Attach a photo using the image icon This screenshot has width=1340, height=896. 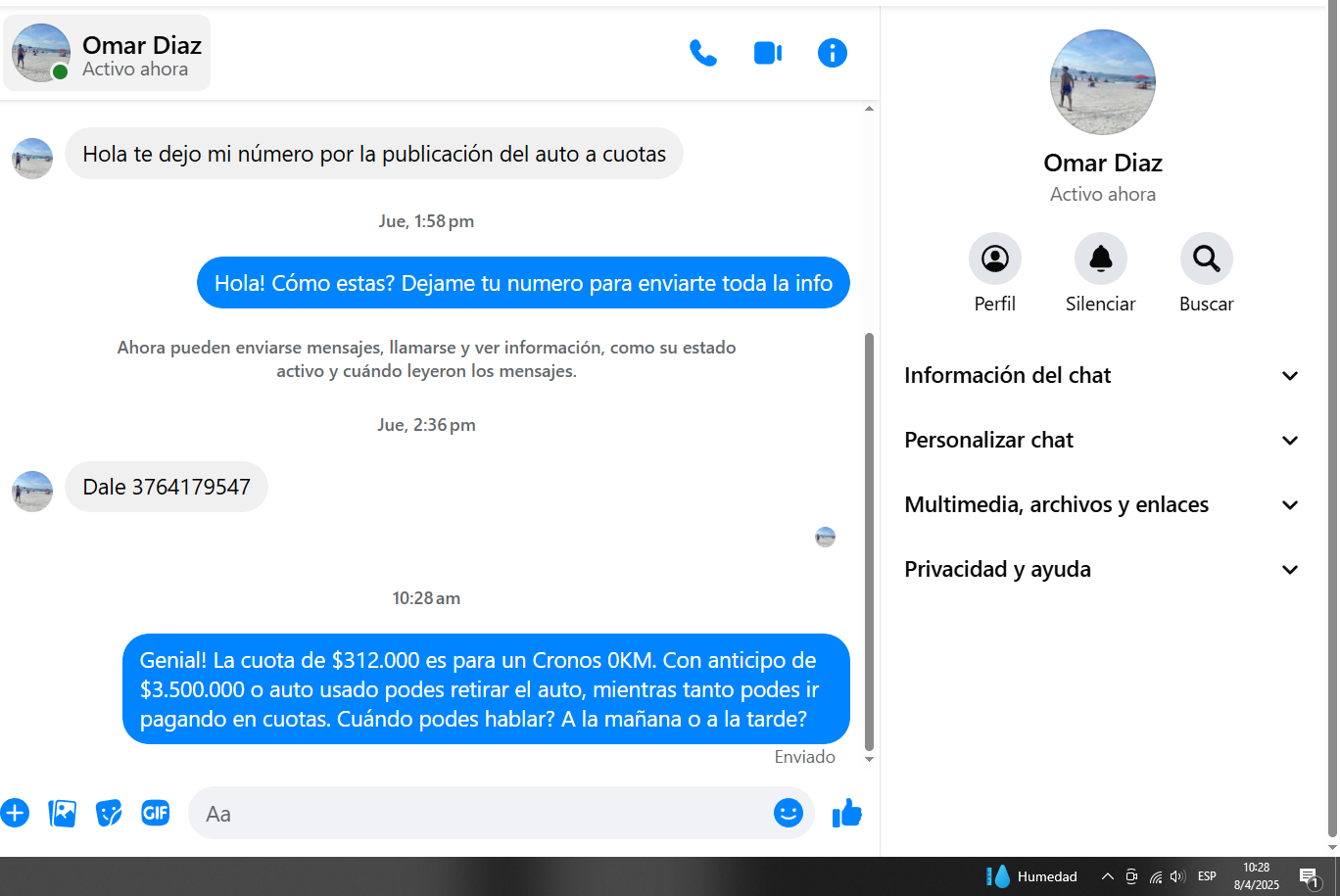[62, 813]
